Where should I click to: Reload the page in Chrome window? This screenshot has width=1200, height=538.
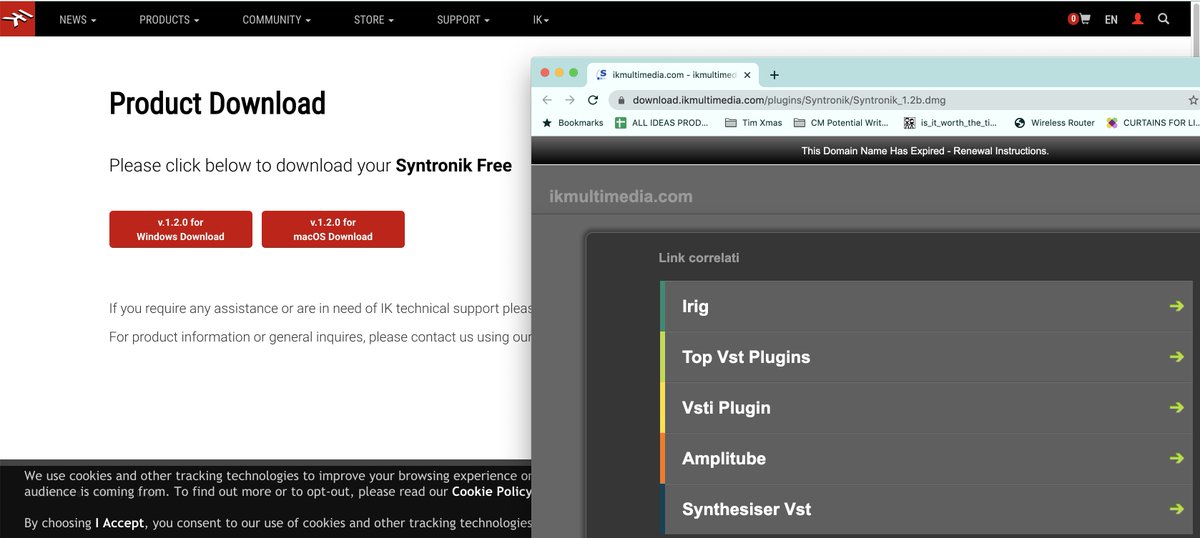coord(593,100)
